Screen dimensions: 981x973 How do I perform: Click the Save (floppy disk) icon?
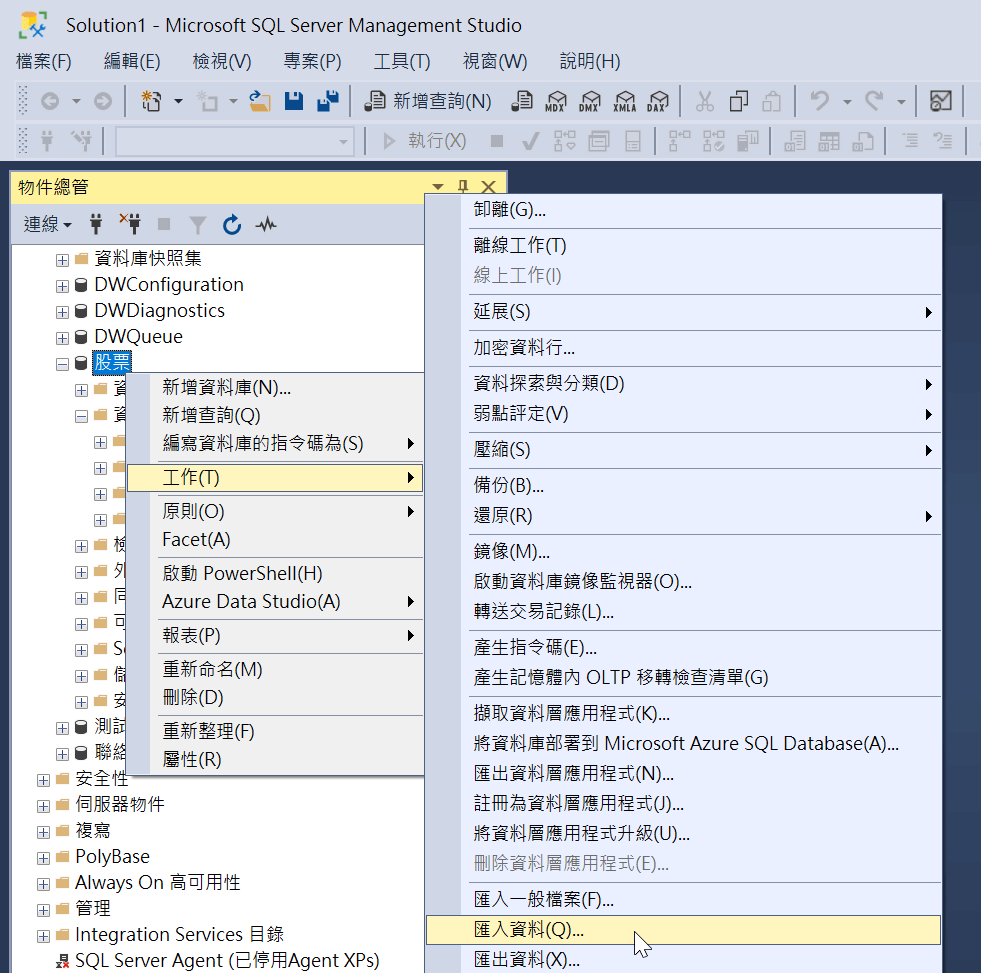tap(293, 101)
